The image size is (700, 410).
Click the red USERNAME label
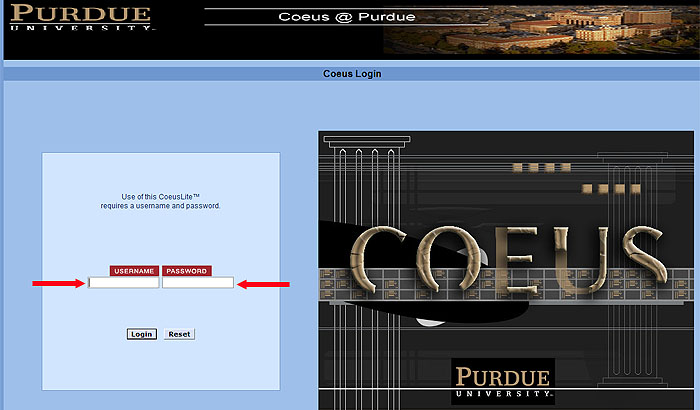coord(134,271)
